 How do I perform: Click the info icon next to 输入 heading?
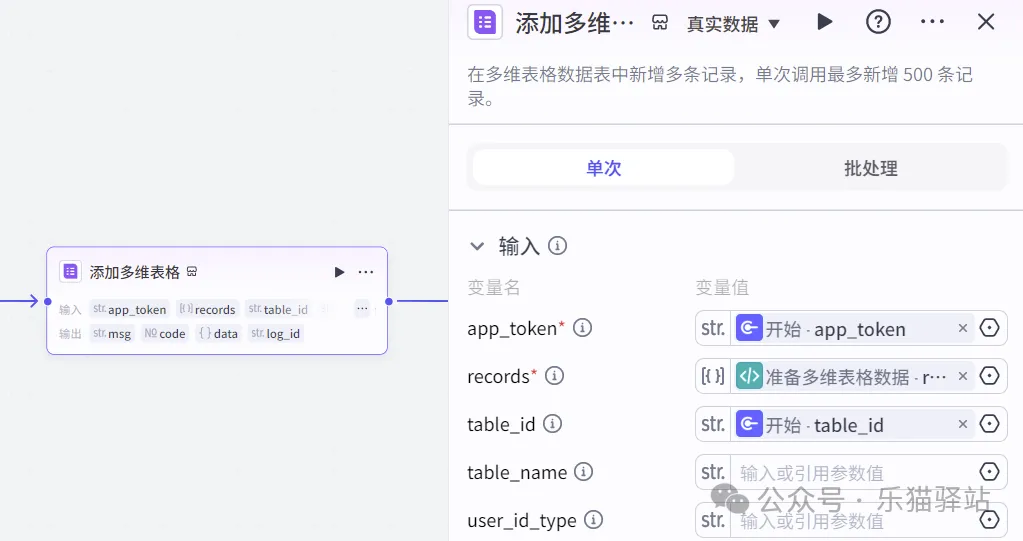558,246
